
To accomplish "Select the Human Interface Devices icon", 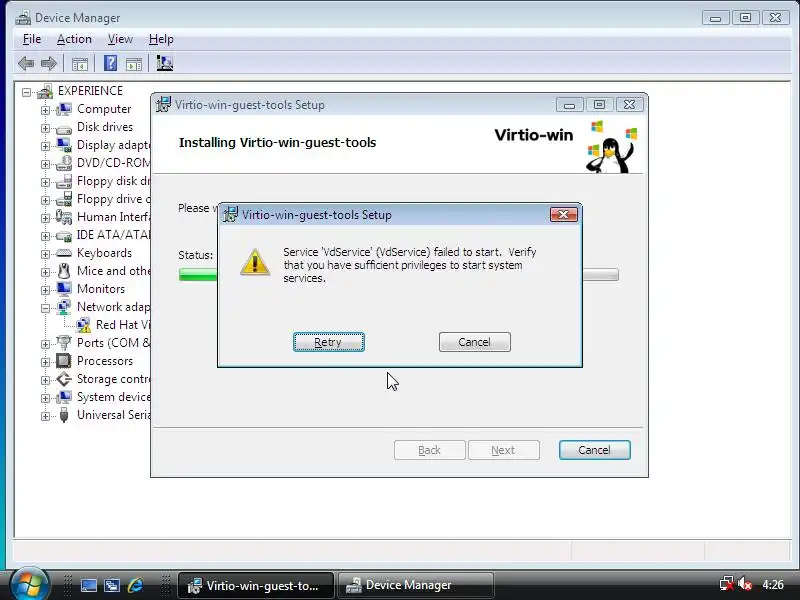I will click(x=64, y=217).
